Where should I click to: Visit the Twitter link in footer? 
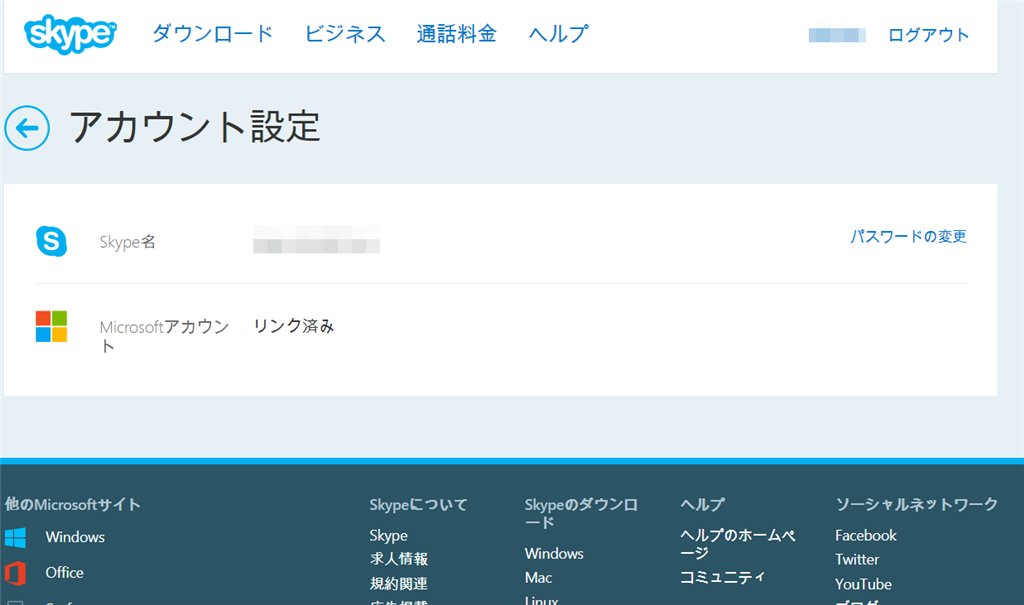coord(857,559)
